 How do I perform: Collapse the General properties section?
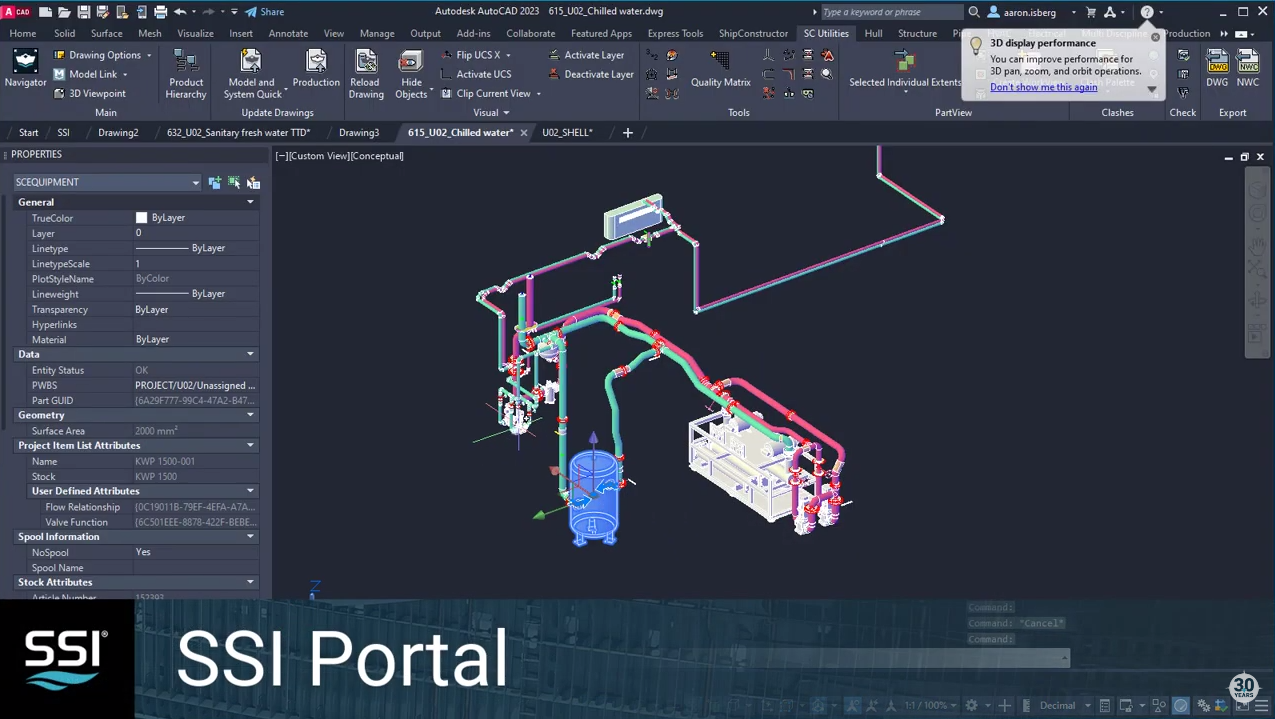tap(250, 202)
